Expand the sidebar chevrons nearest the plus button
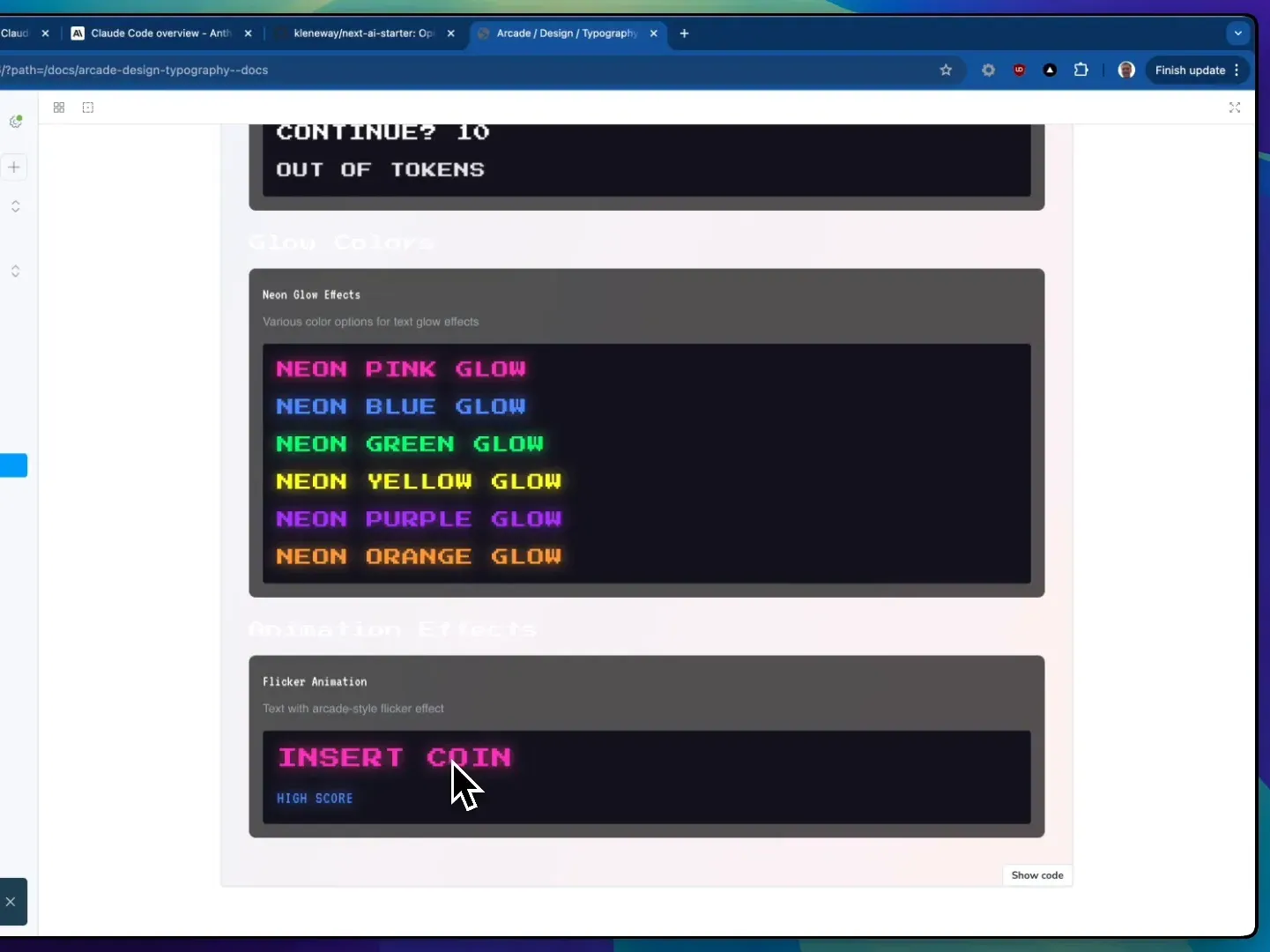 (15, 206)
